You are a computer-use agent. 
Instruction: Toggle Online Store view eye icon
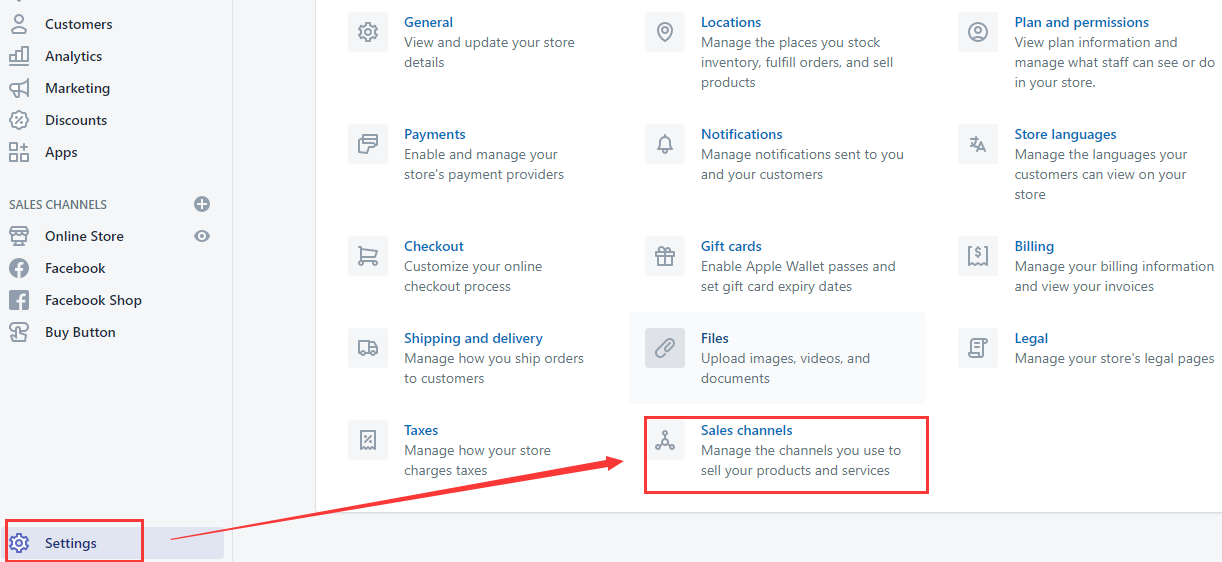click(x=202, y=236)
